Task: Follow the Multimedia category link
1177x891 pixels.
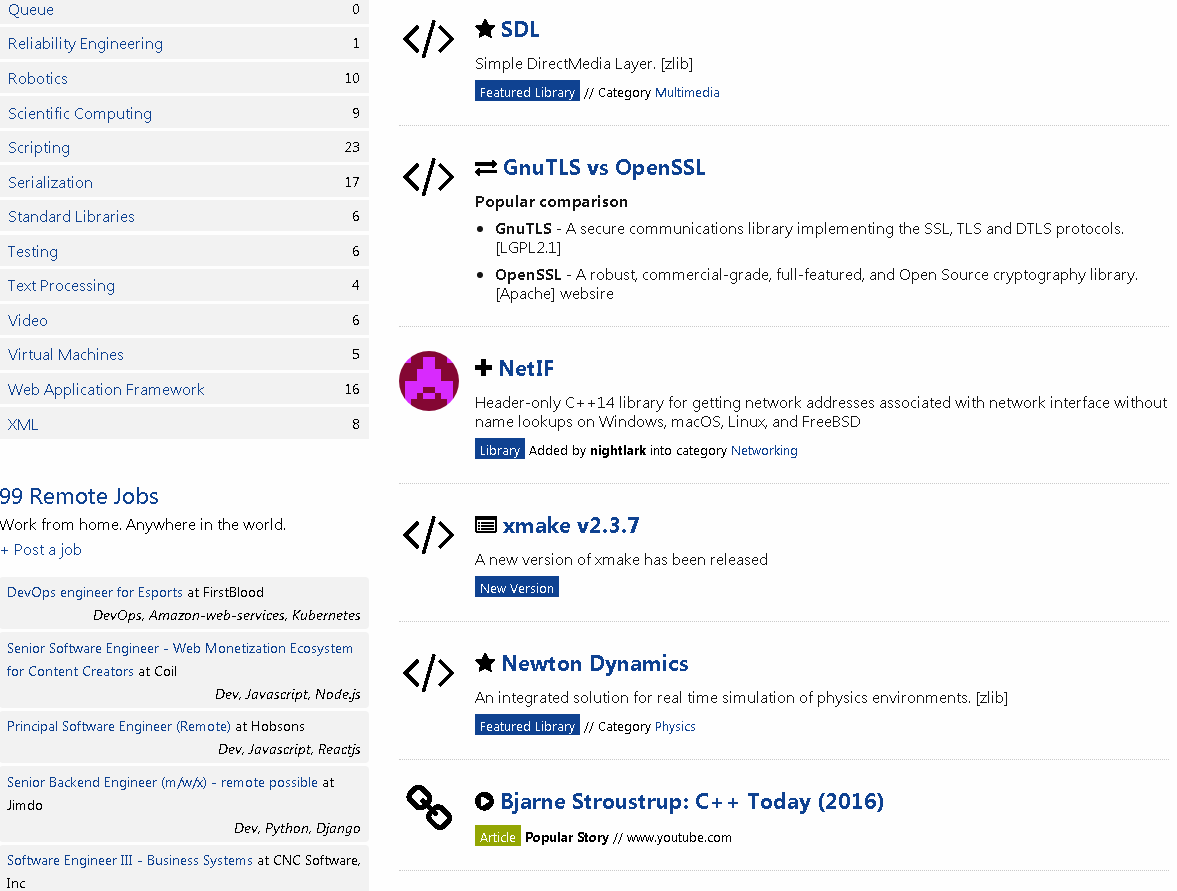Action: click(687, 92)
